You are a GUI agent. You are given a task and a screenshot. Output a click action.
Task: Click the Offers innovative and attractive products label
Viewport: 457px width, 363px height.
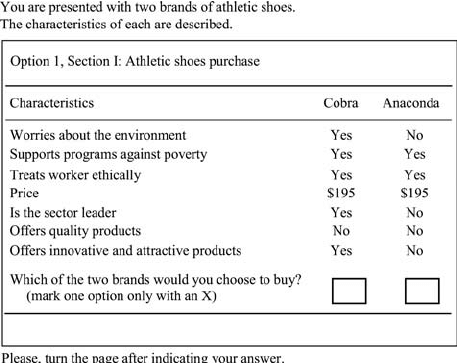tap(125, 251)
